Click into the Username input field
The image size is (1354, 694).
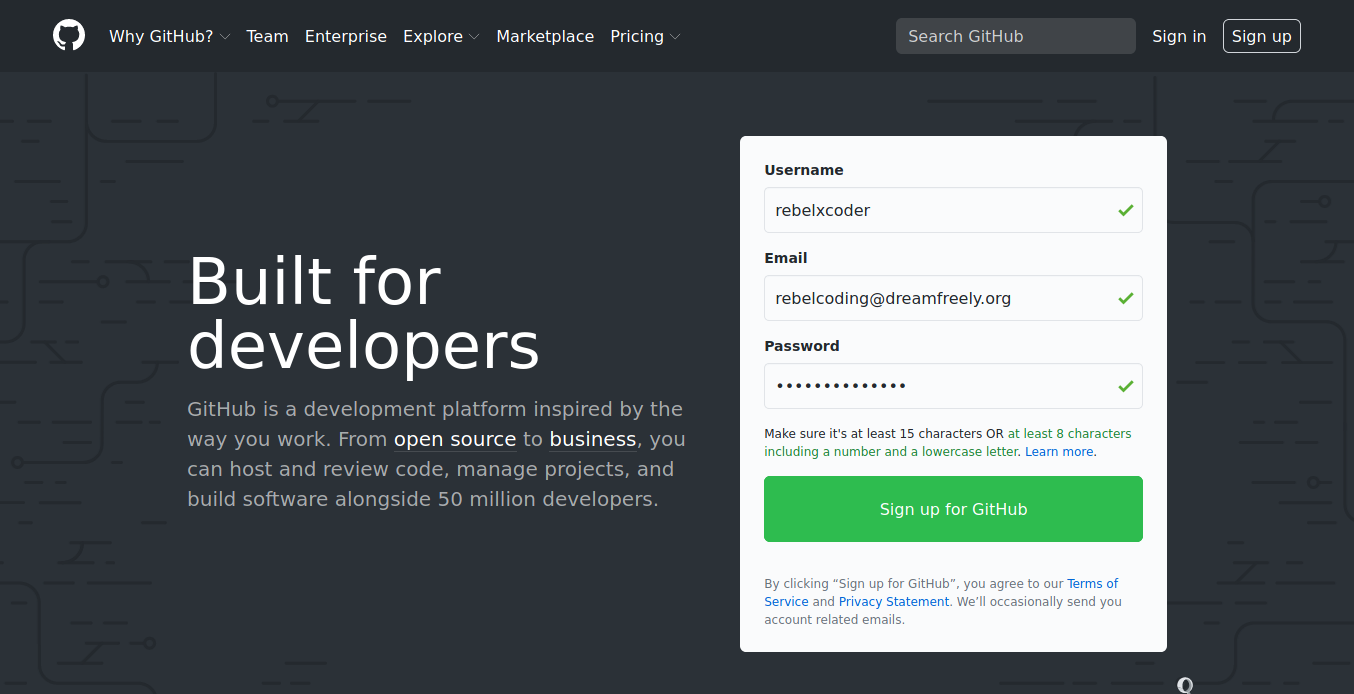[x=940, y=211]
